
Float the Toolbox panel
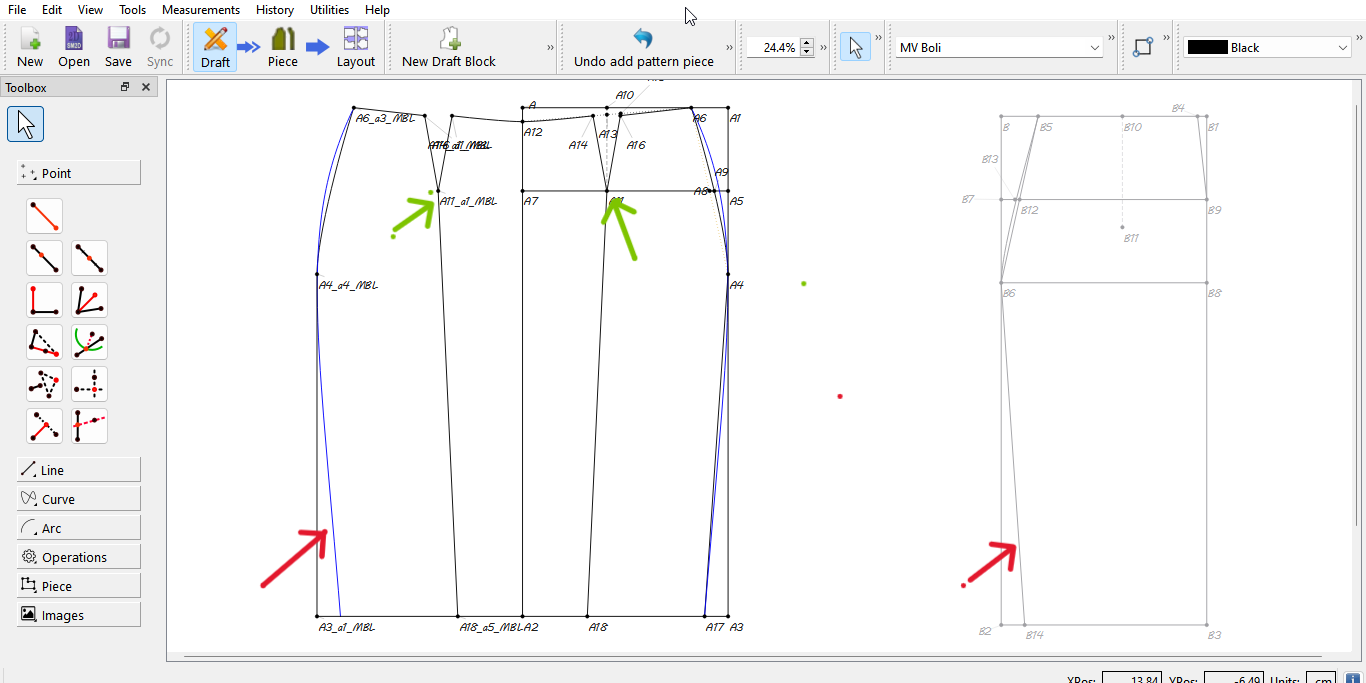[125, 88]
